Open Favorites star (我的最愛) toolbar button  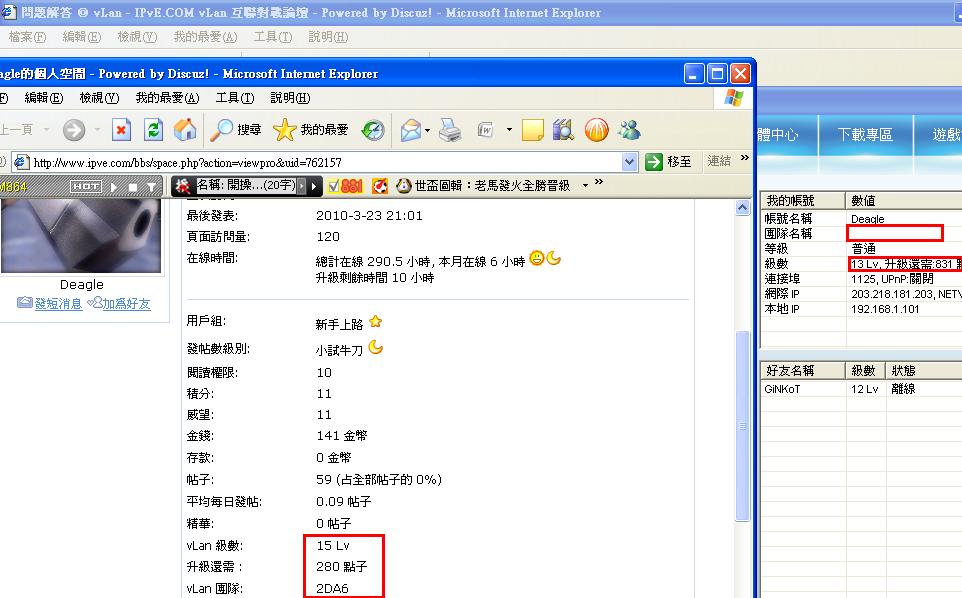[310, 130]
